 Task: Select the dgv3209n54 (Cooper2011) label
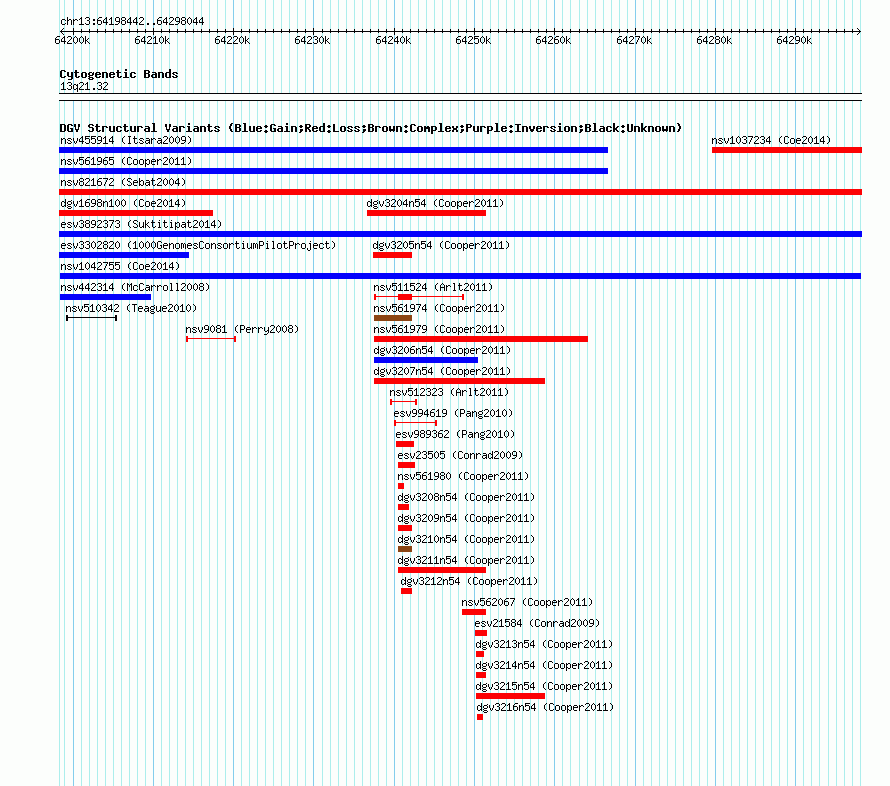466,518
